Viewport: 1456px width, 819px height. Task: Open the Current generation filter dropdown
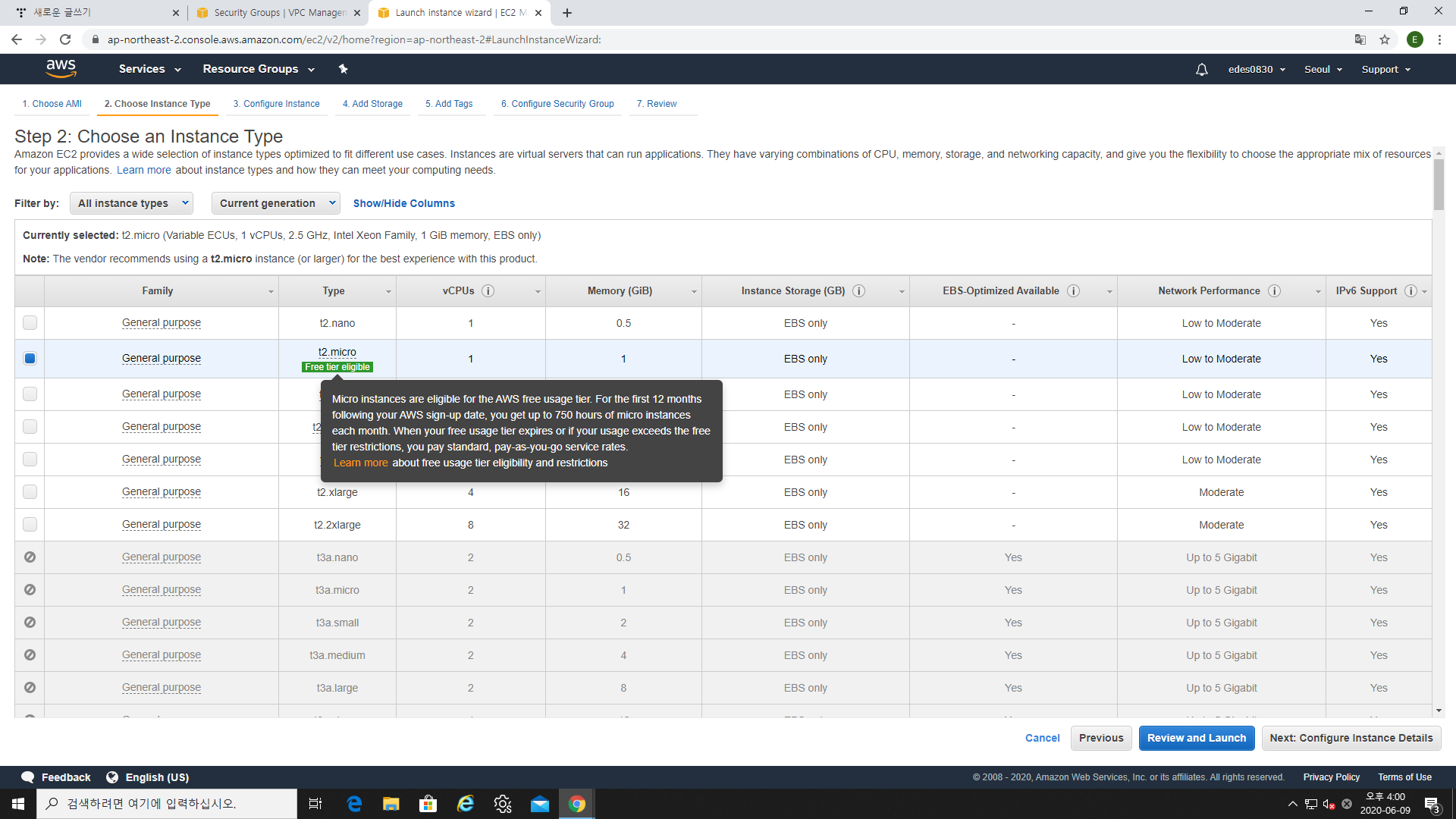click(275, 203)
